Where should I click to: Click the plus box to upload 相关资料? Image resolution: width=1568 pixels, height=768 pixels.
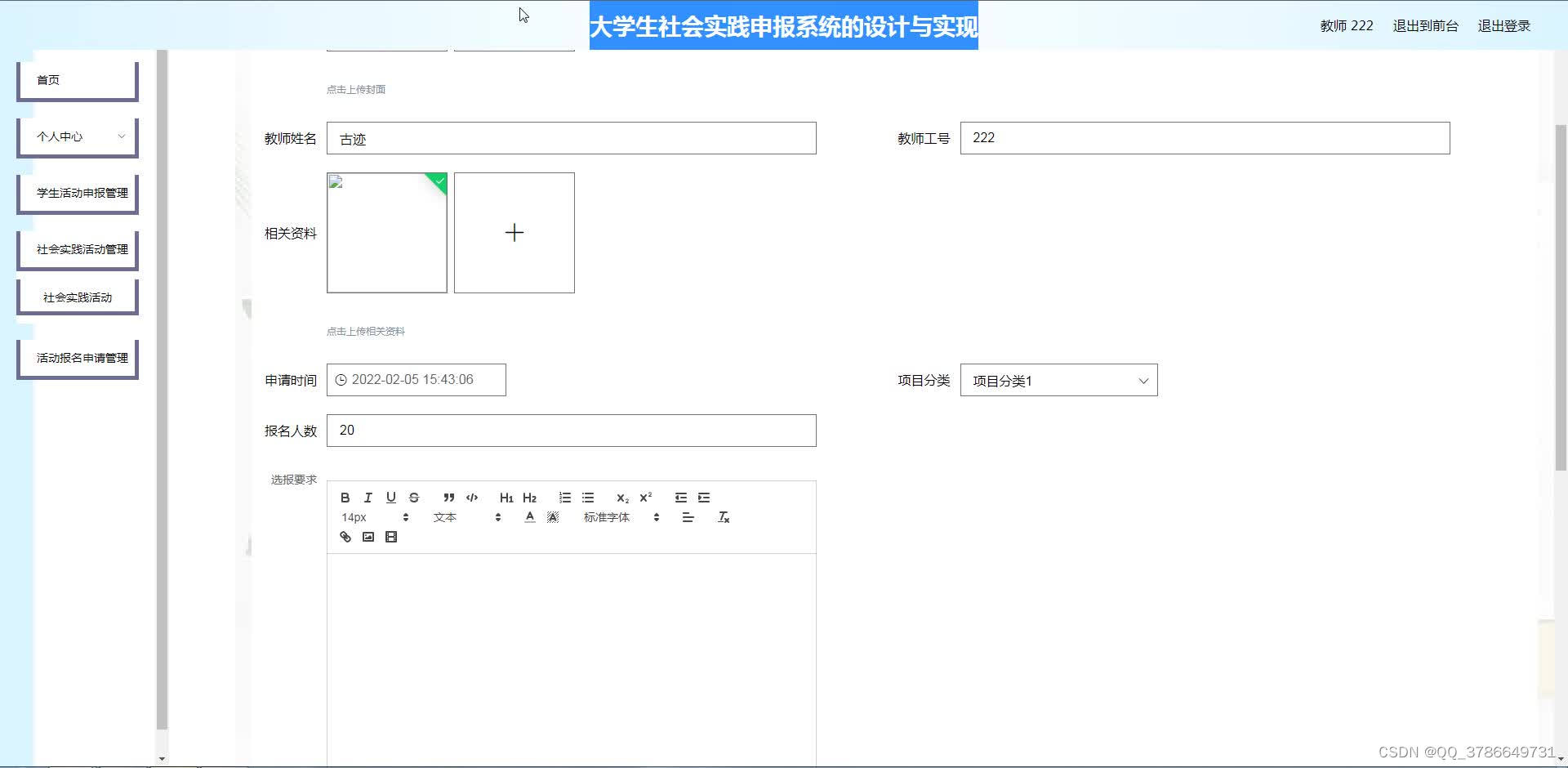tap(514, 233)
